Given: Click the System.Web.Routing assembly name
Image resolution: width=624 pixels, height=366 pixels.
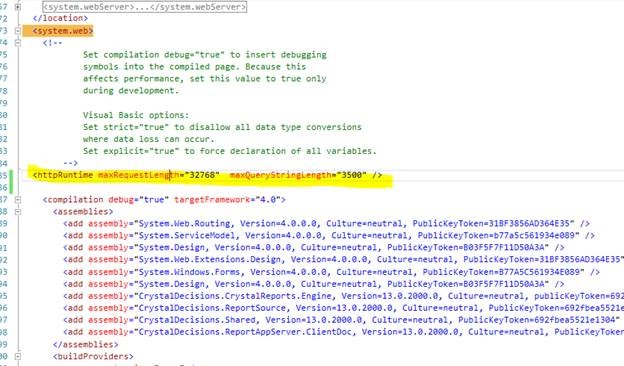Looking at the screenshot, I should (x=184, y=224).
